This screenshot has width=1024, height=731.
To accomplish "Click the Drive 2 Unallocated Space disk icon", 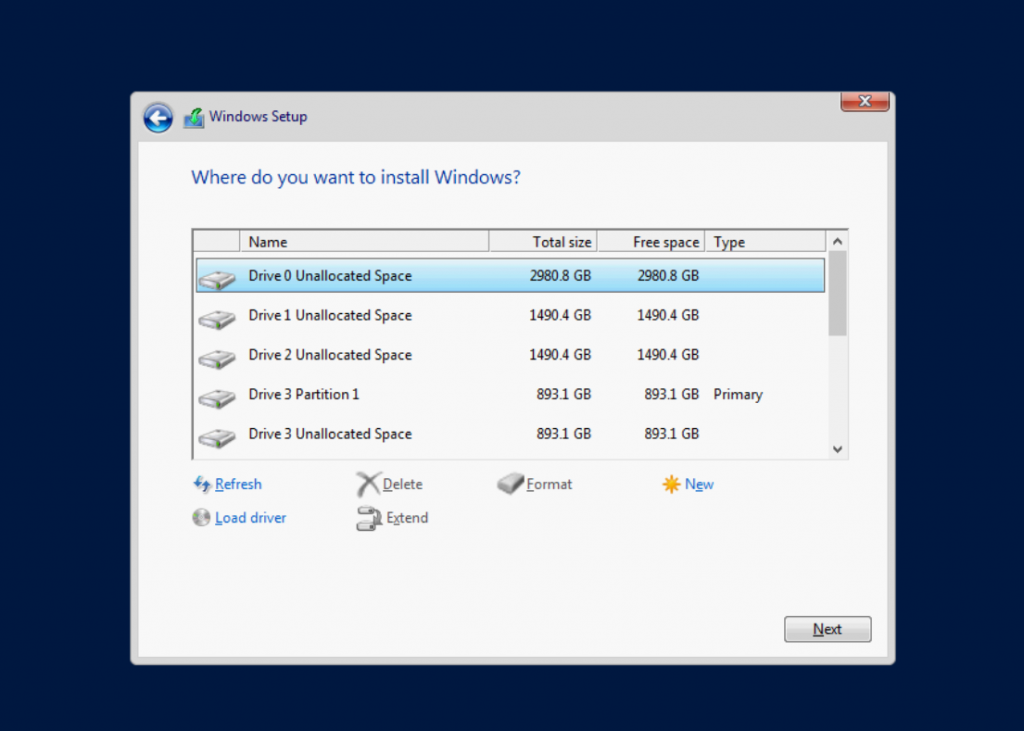I will [x=217, y=359].
